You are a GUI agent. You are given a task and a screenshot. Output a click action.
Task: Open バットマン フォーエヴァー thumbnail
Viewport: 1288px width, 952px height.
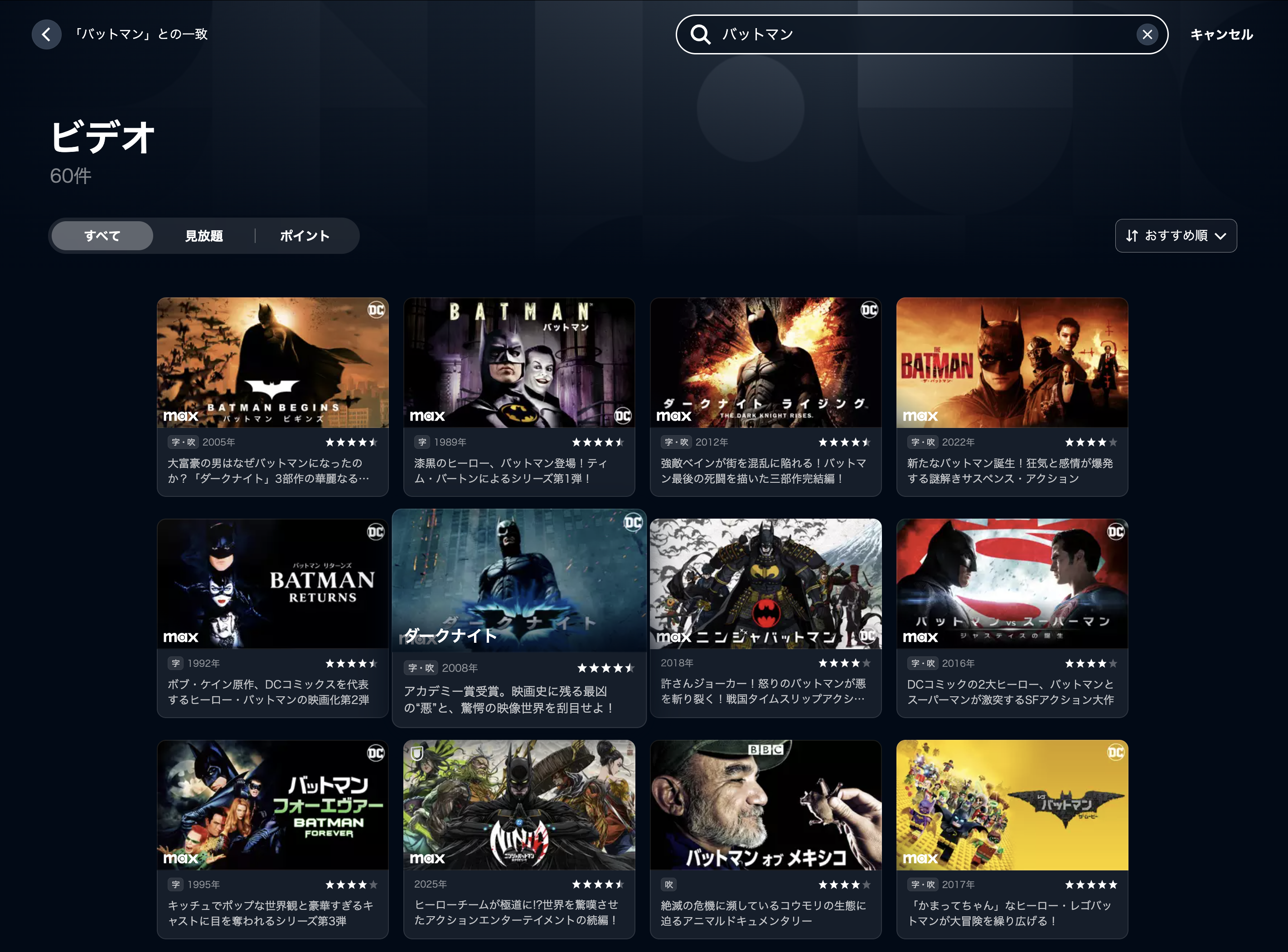[x=272, y=805]
